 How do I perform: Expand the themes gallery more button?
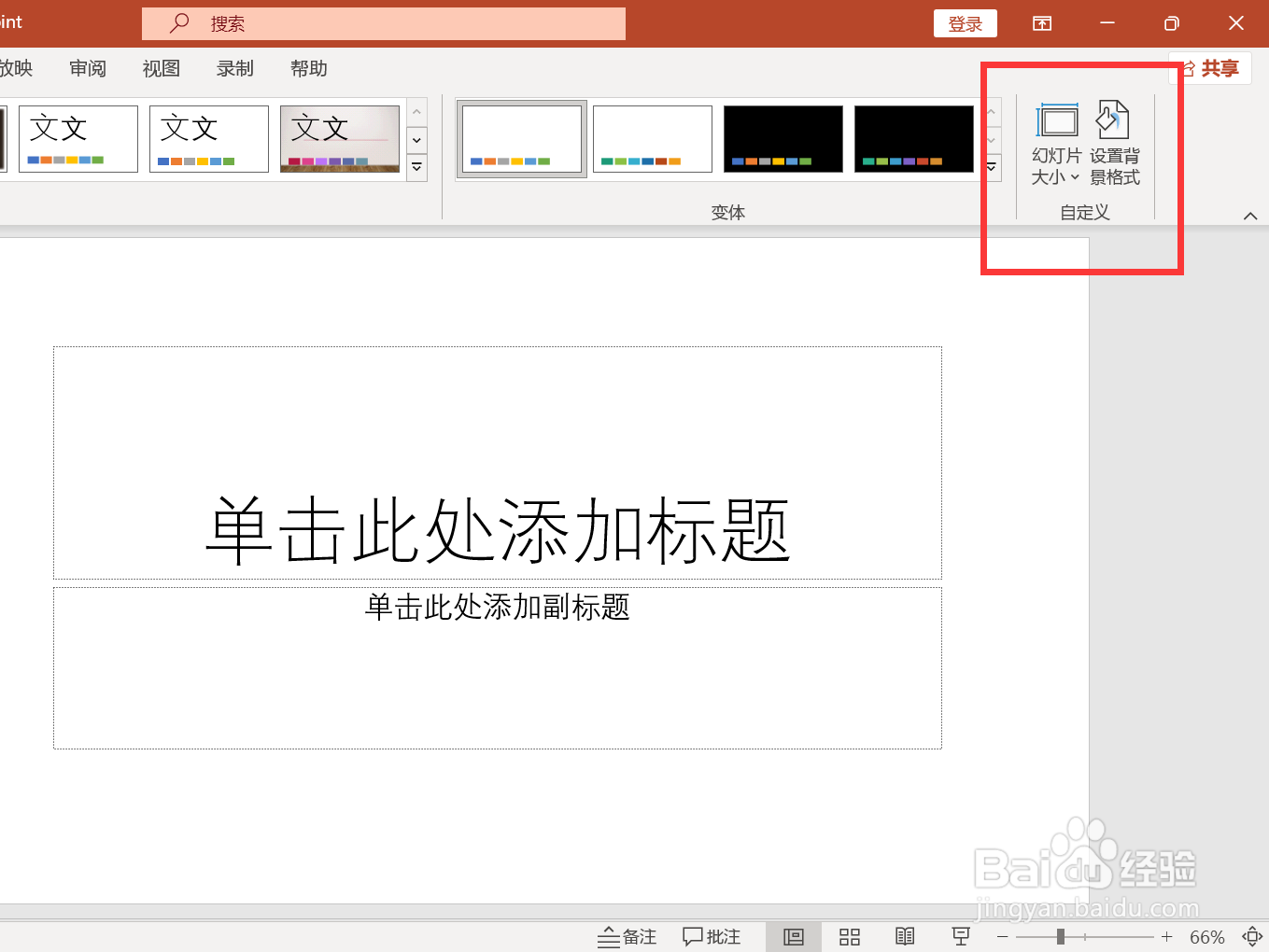(417, 167)
